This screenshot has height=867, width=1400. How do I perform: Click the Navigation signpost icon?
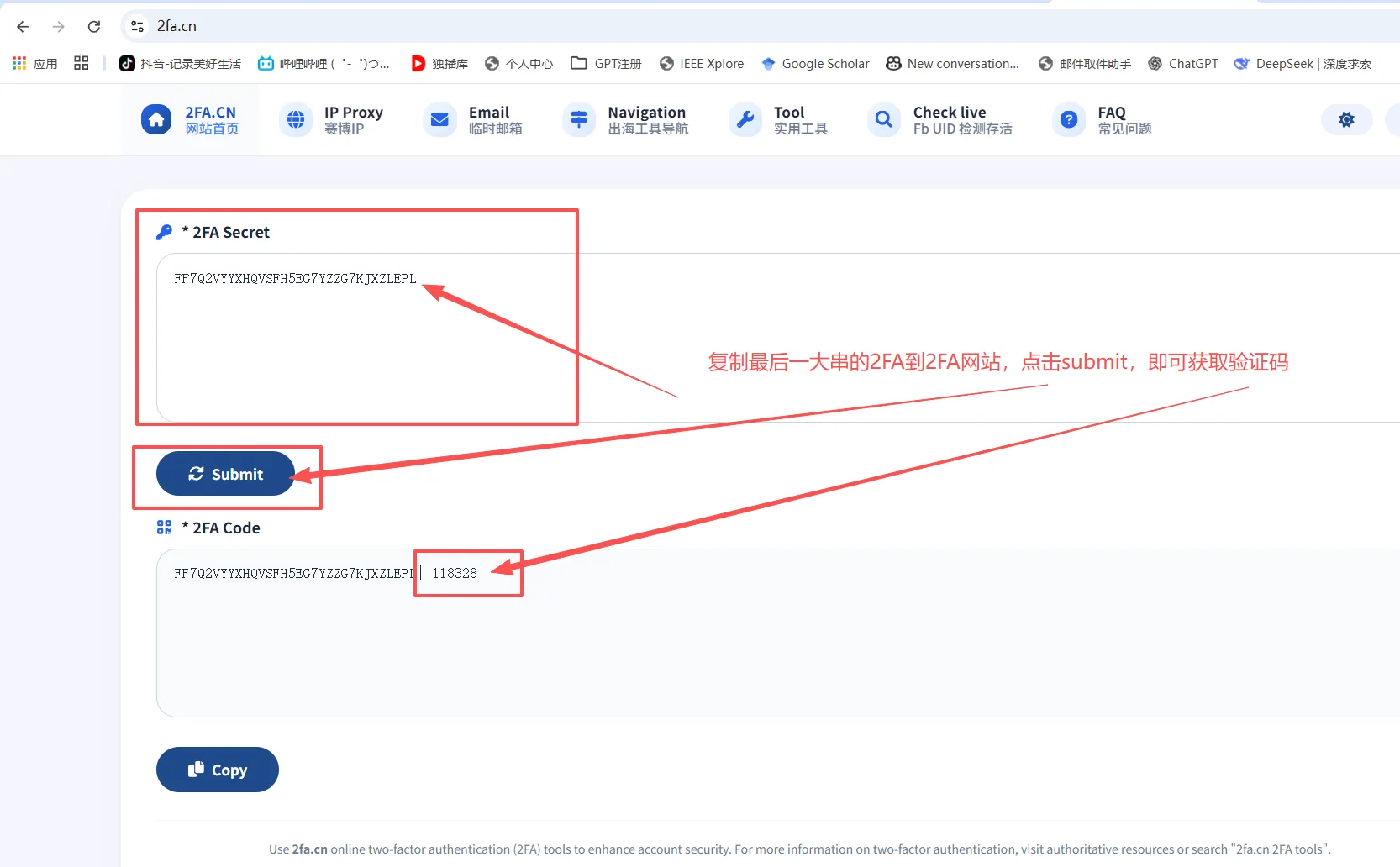click(579, 119)
